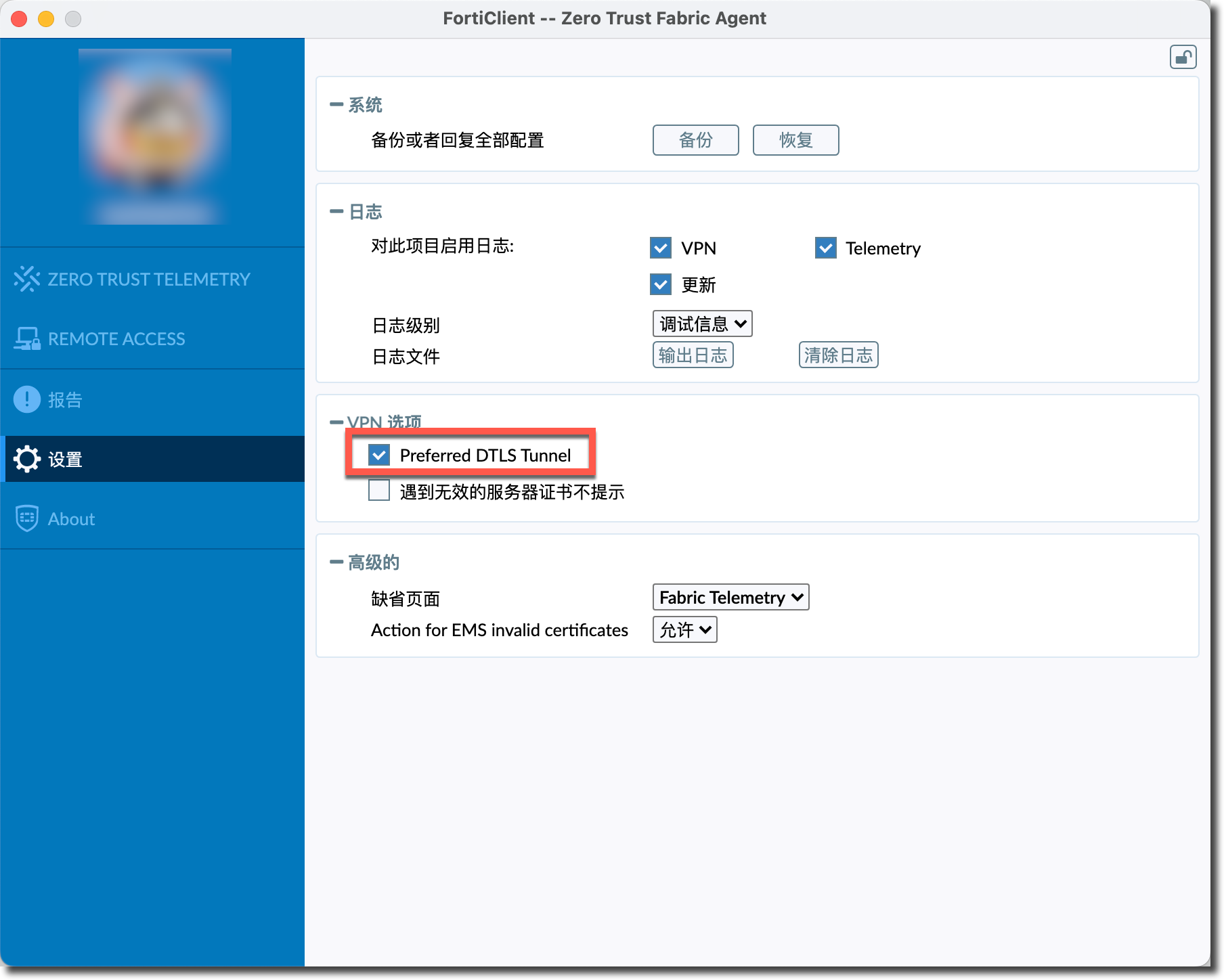Open the EMS invalid certificates 允许 dropdown
This screenshot has width=1224, height=980.
coord(684,629)
